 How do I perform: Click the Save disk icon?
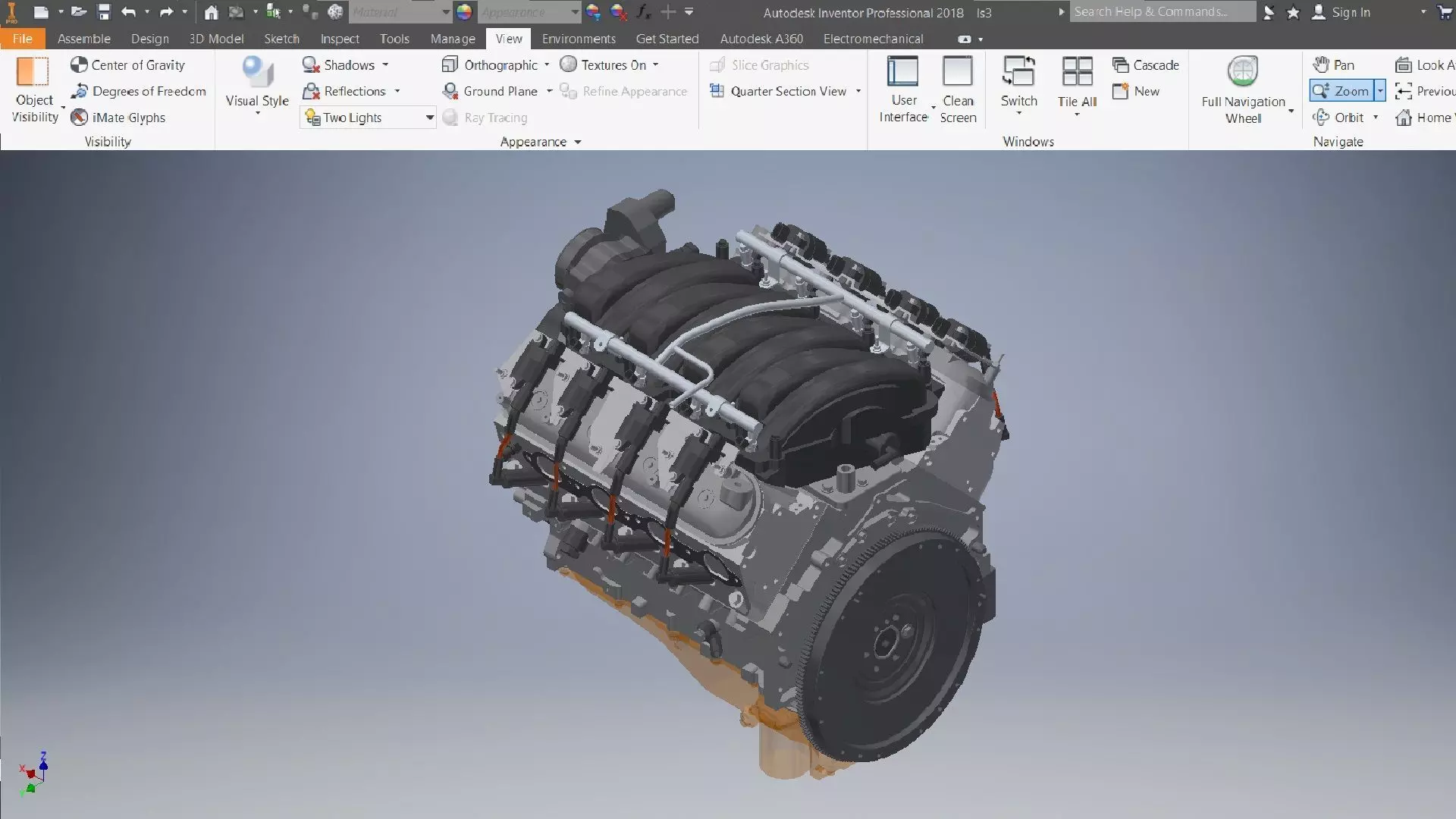pos(104,12)
